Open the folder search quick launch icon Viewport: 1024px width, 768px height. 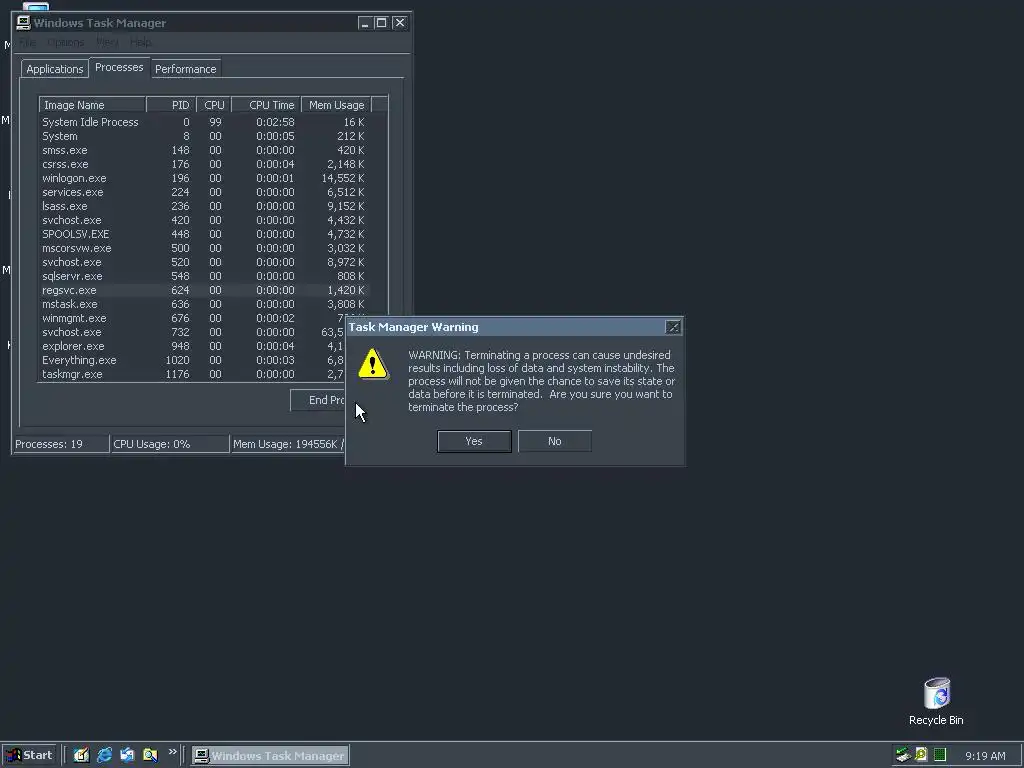(x=150, y=755)
